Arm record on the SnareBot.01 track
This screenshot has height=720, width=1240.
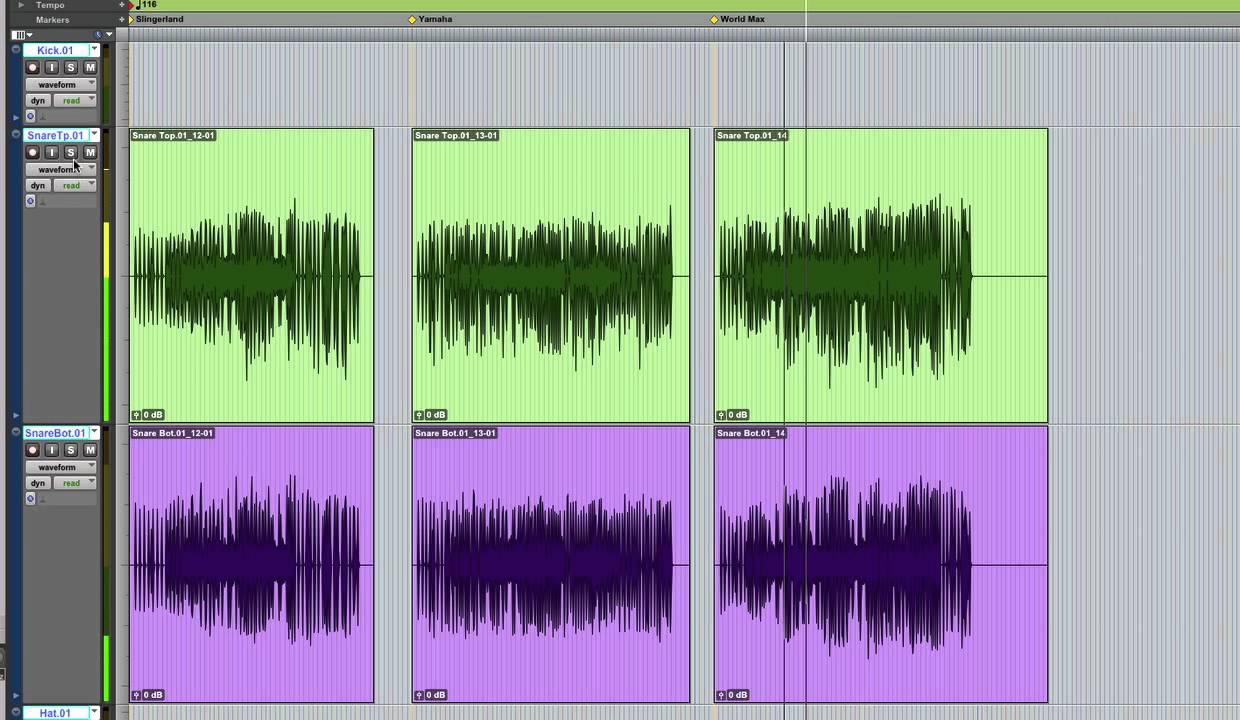(x=32, y=450)
